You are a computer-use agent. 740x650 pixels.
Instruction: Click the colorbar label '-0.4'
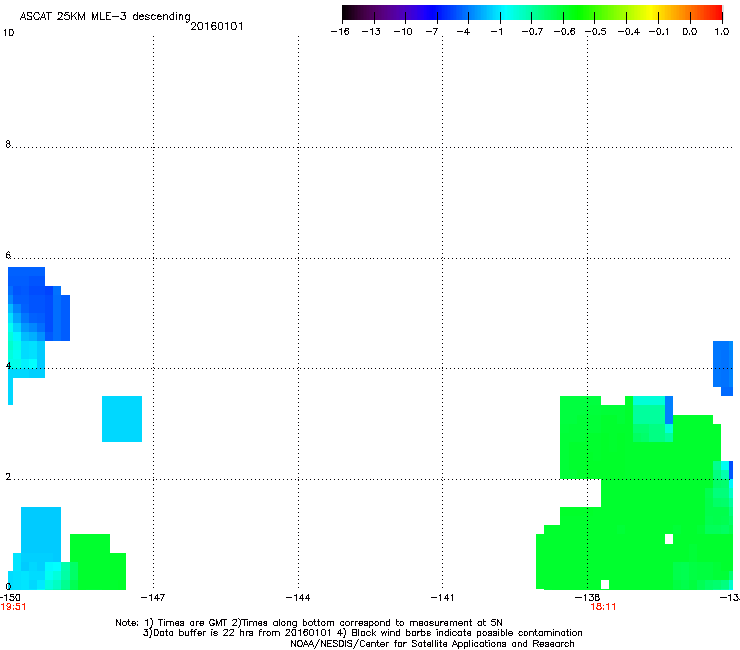(629, 32)
